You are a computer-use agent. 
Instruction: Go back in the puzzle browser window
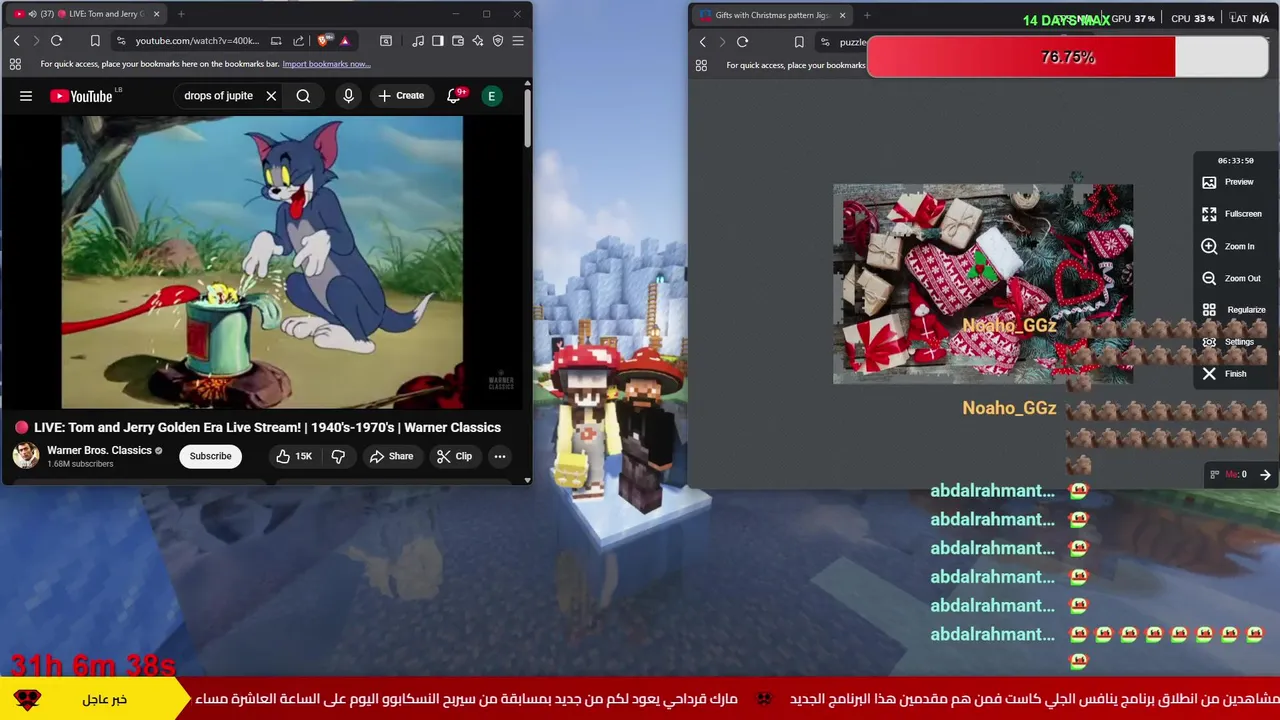pos(702,42)
